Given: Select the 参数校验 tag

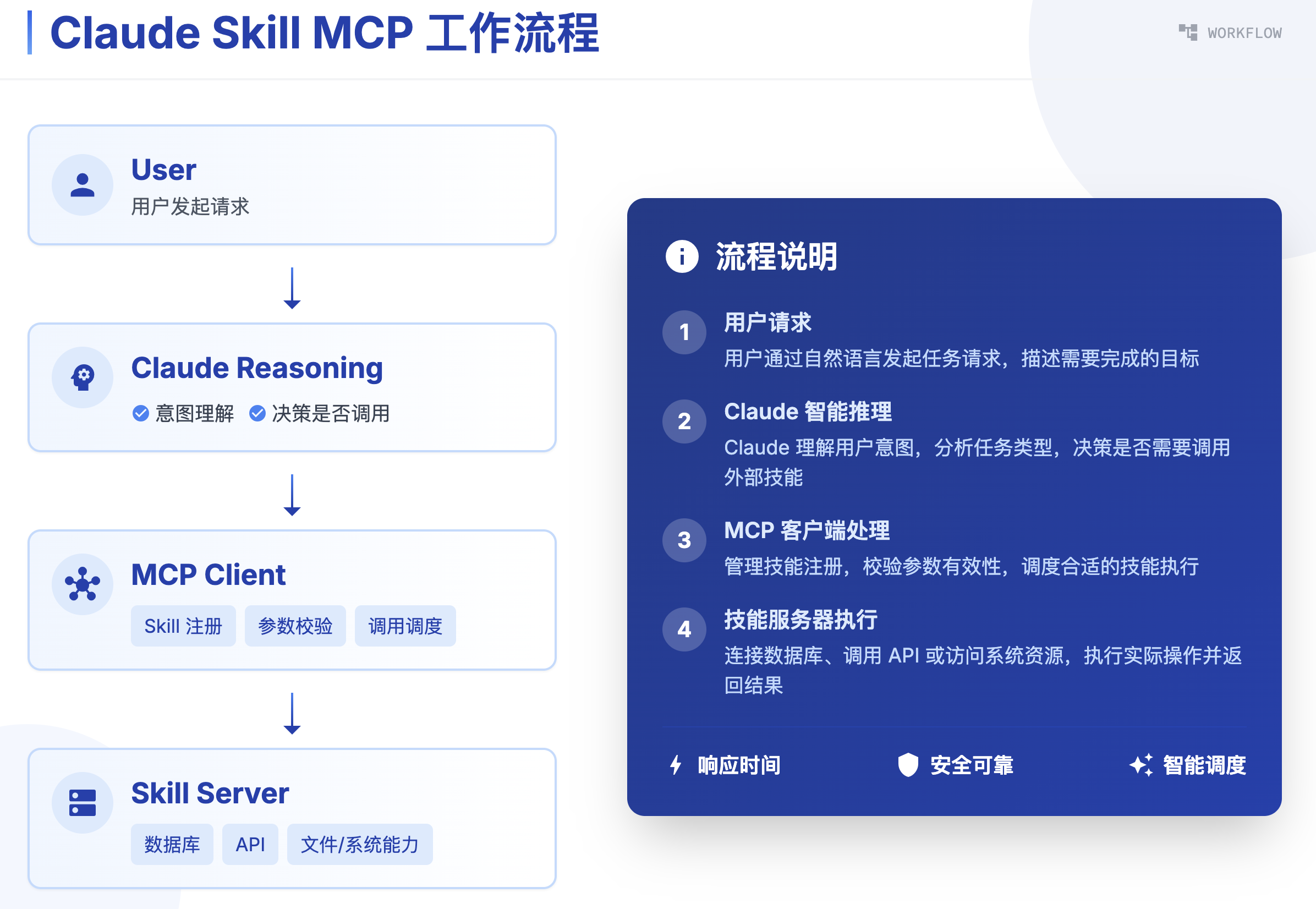Looking at the screenshot, I should coord(295,626).
